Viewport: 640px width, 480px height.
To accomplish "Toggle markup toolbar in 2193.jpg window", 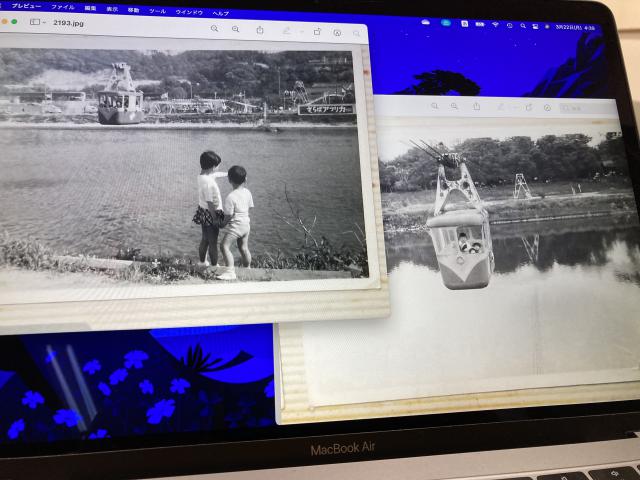I will [x=337, y=32].
